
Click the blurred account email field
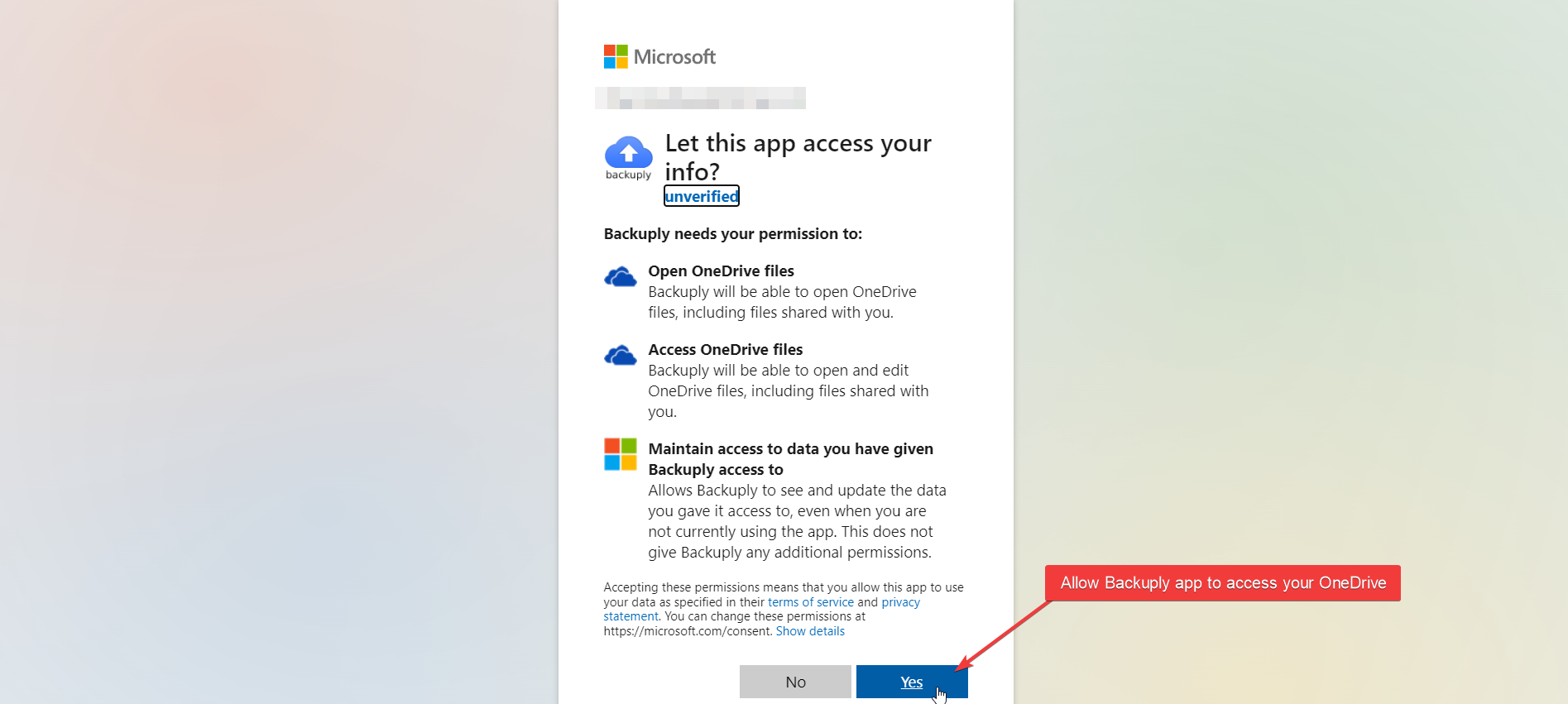700,98
